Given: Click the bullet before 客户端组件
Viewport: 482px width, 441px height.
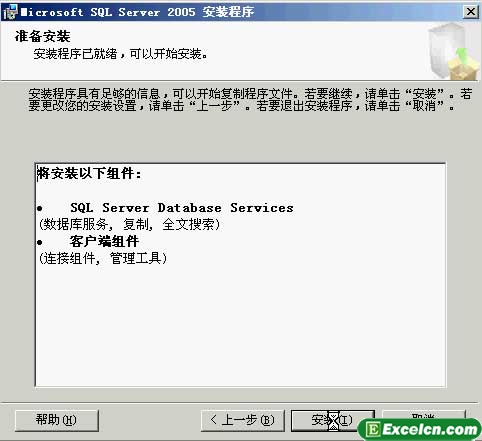Looking at the screenshot, I should tap(40, 242).
